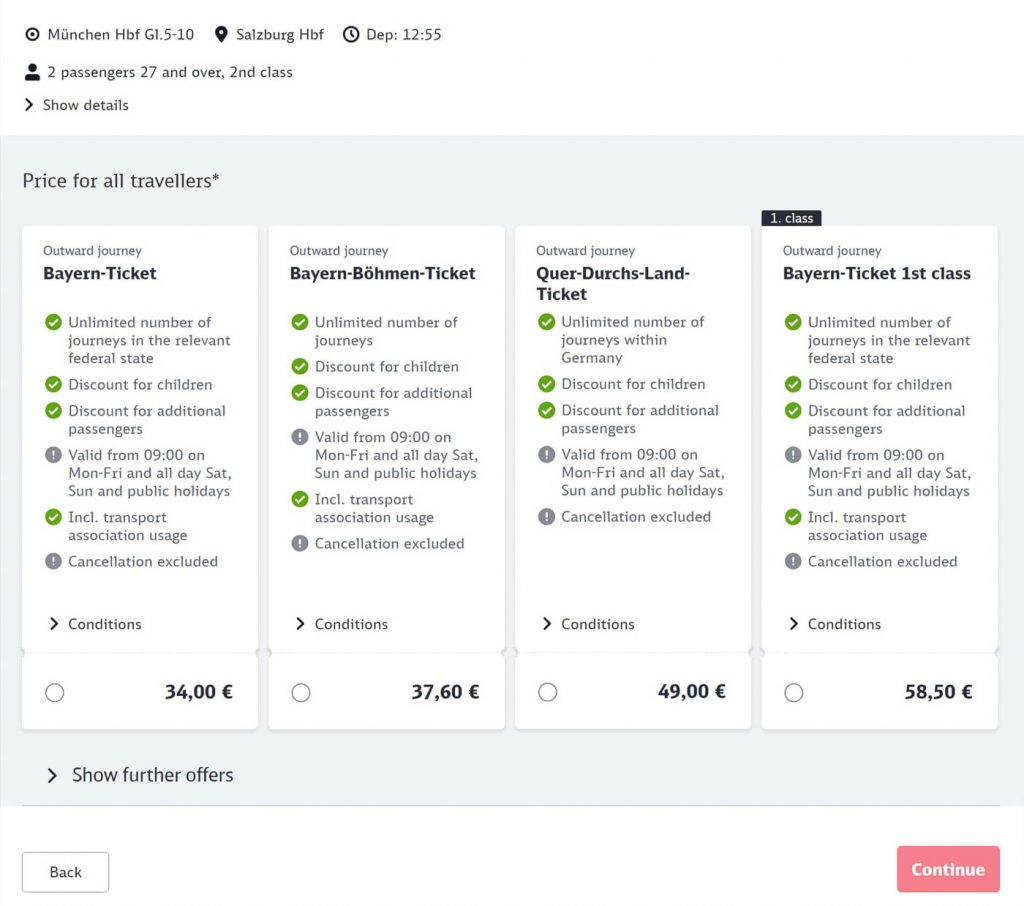Click Quer-Durchs-Land-Ticket's Valid from 09:00 info icon

547,454
